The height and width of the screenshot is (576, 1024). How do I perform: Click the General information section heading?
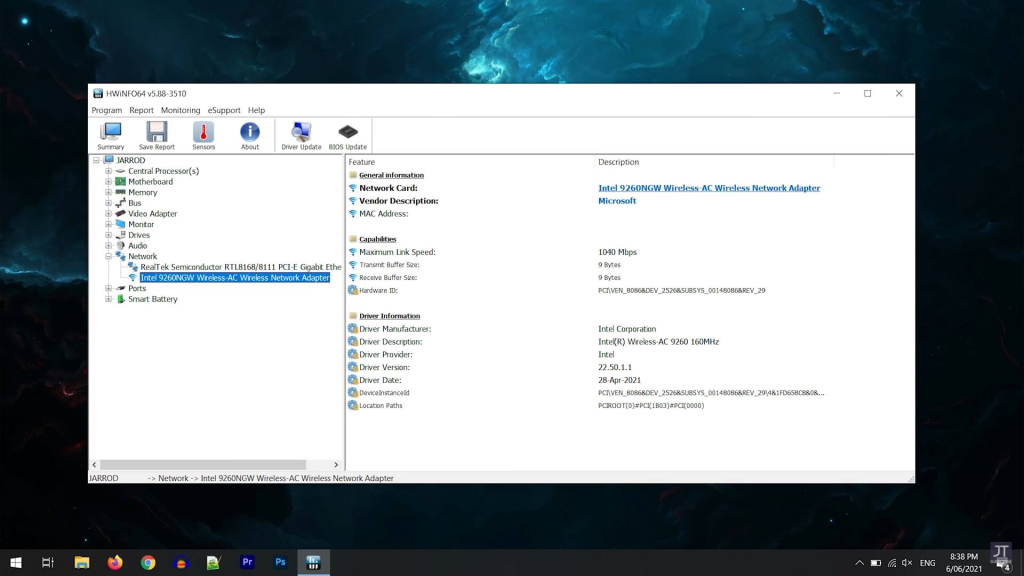[391, 175]
